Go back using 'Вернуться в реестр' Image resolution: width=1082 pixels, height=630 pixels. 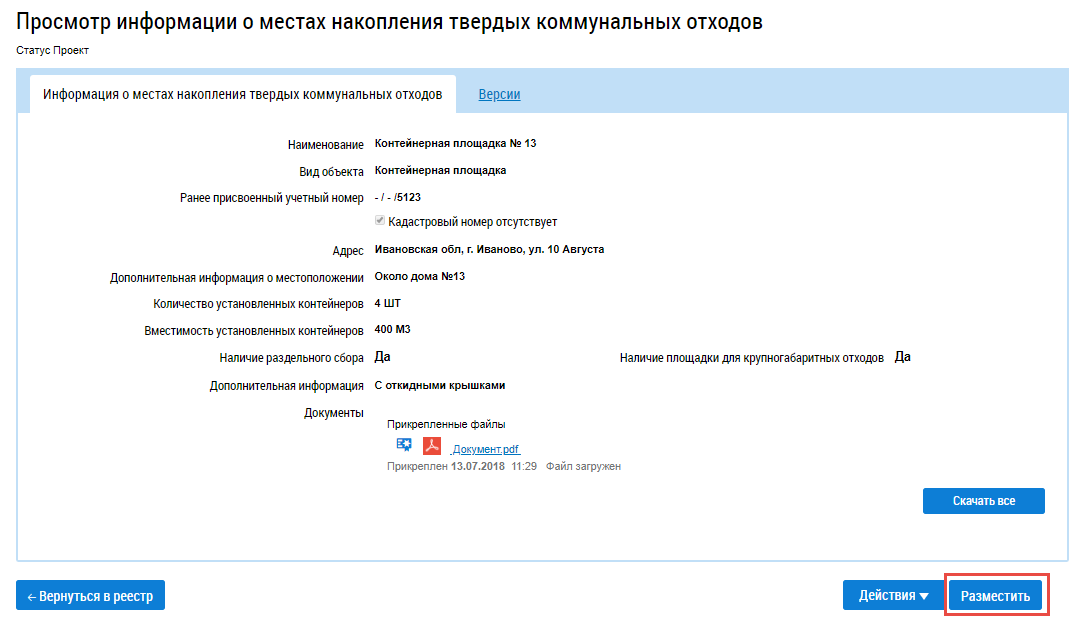90,595
